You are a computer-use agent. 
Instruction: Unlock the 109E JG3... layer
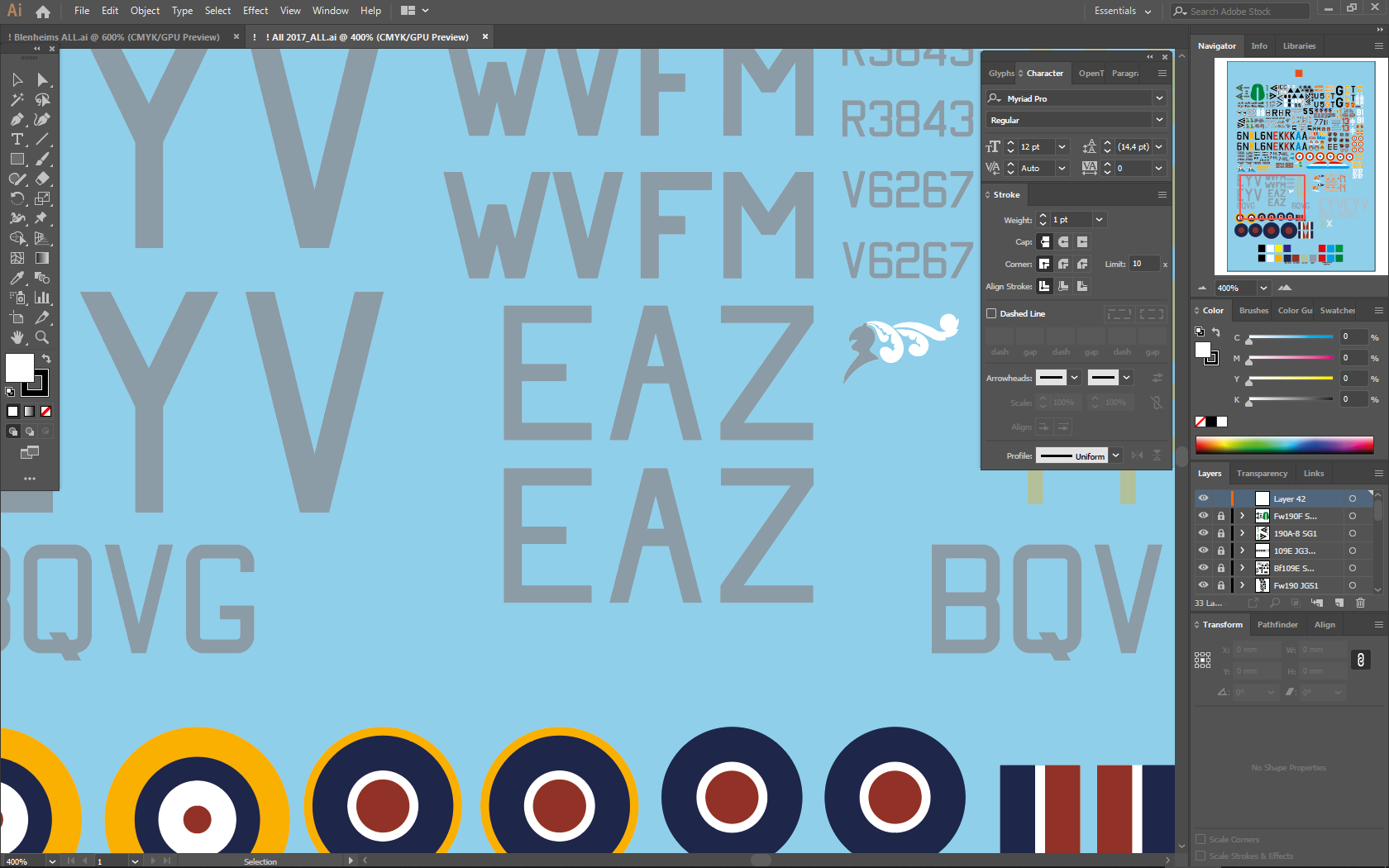coord(1220,551)
